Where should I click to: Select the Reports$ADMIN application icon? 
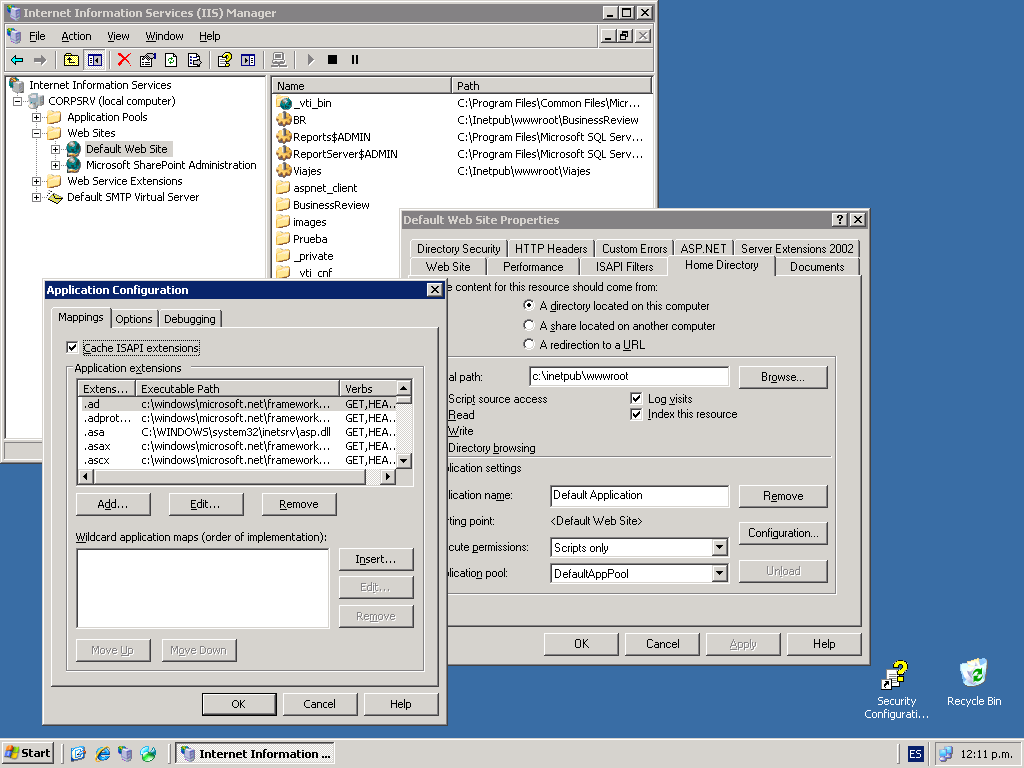[284, 137]
